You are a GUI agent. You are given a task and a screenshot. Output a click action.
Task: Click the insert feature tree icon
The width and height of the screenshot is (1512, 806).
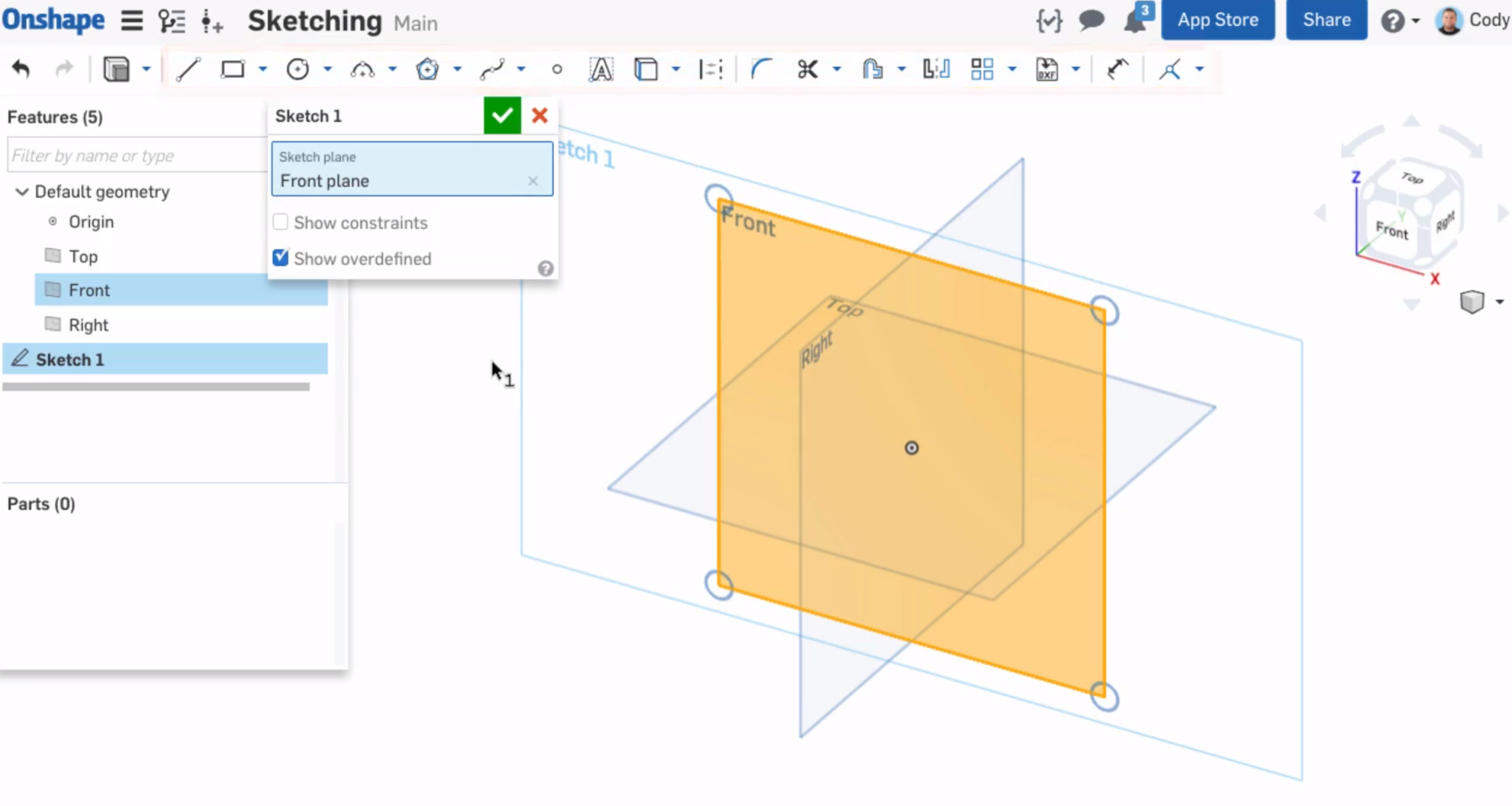tap(212, 21)
